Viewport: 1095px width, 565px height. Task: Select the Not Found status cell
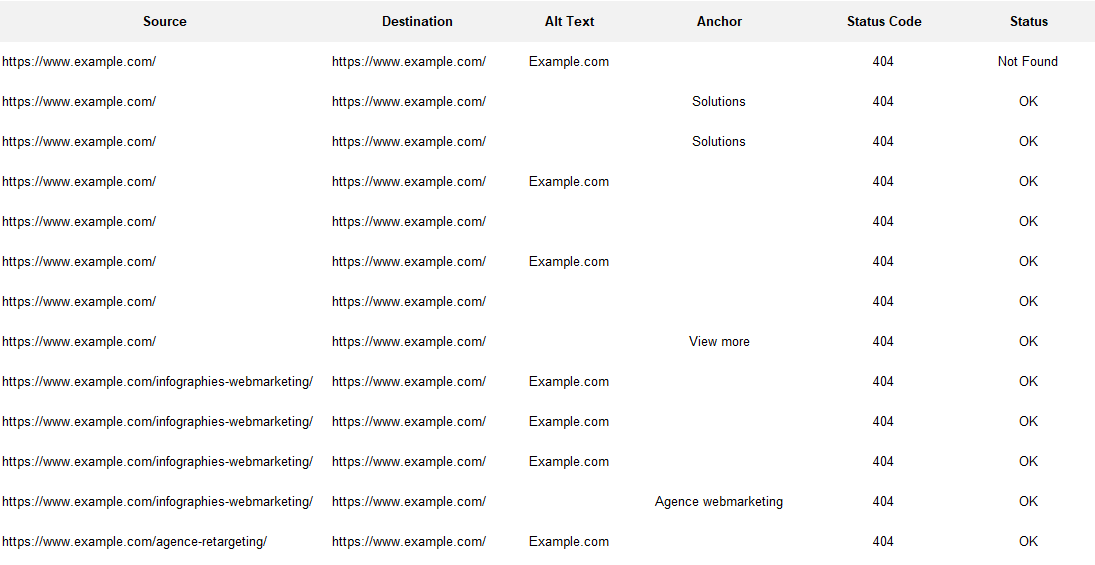coord(1028,61)
